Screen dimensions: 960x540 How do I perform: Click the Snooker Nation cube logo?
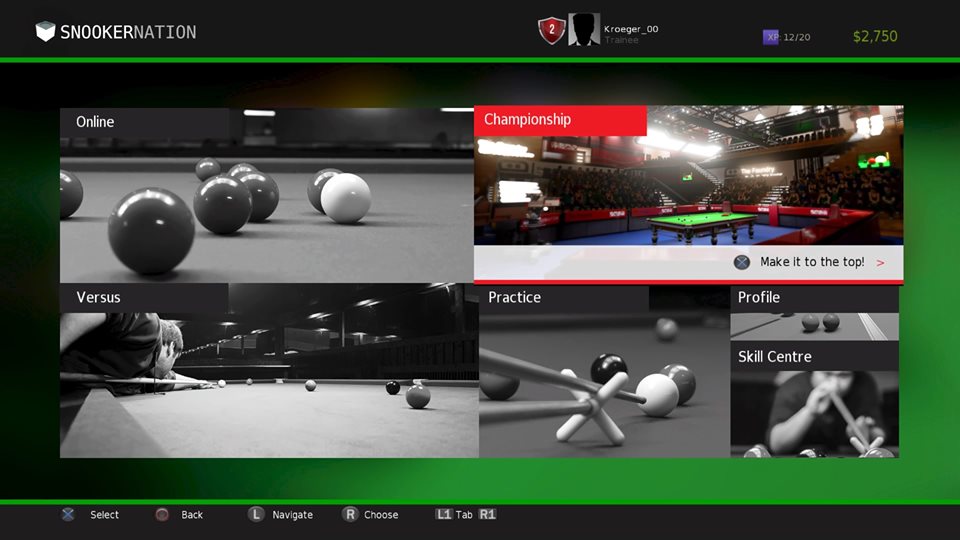pyautogui.click(x=45, y=32)
